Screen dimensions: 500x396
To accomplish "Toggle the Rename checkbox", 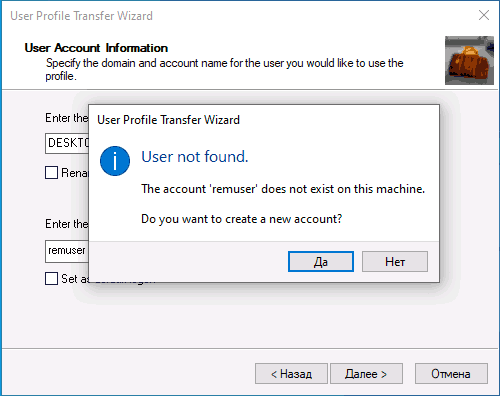I will coord(51,173).
